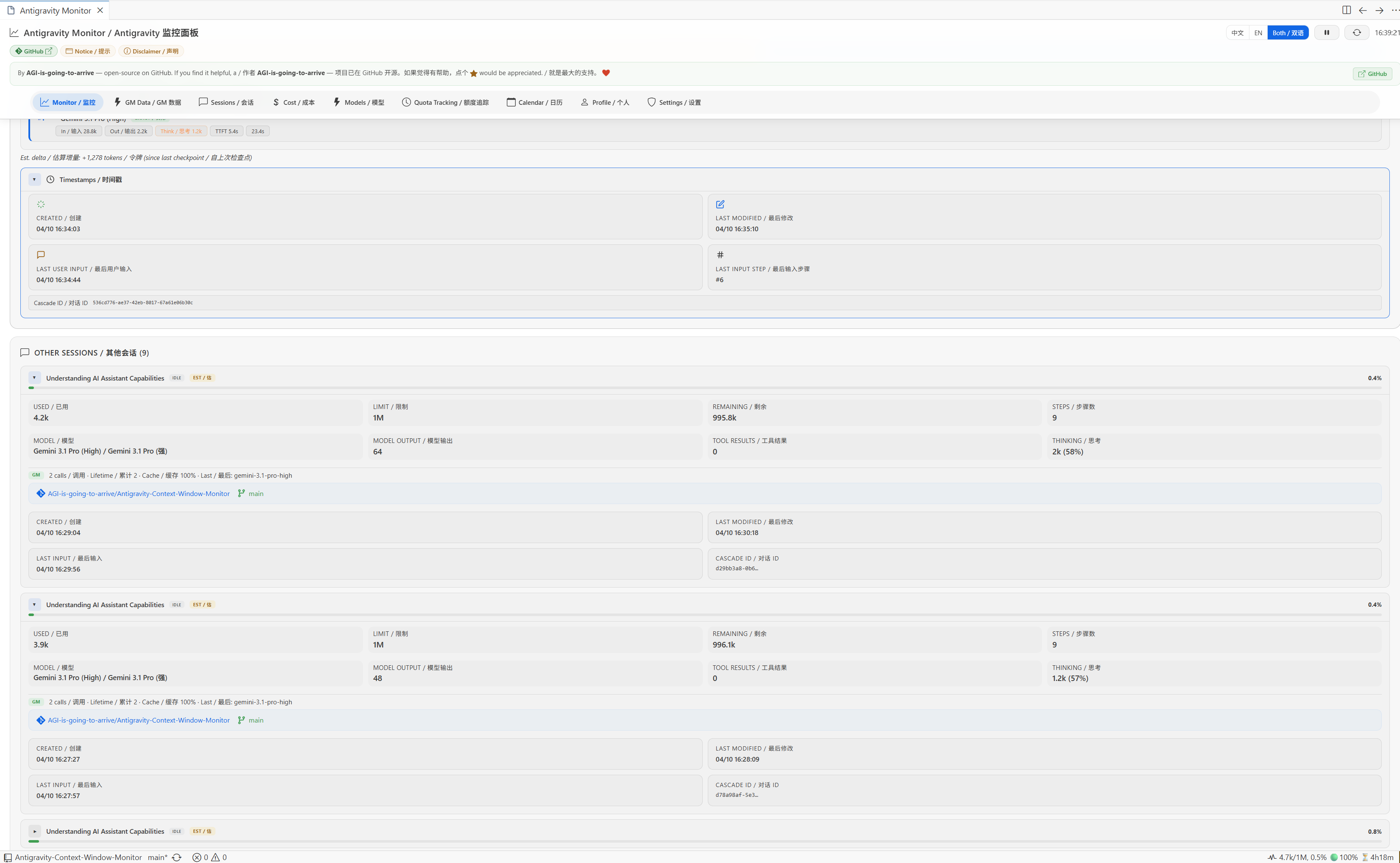Open Quota Tracking / 额度追踪 tab
The image size is (1400, 863).
pyautogui.click(x=446, y=102)
